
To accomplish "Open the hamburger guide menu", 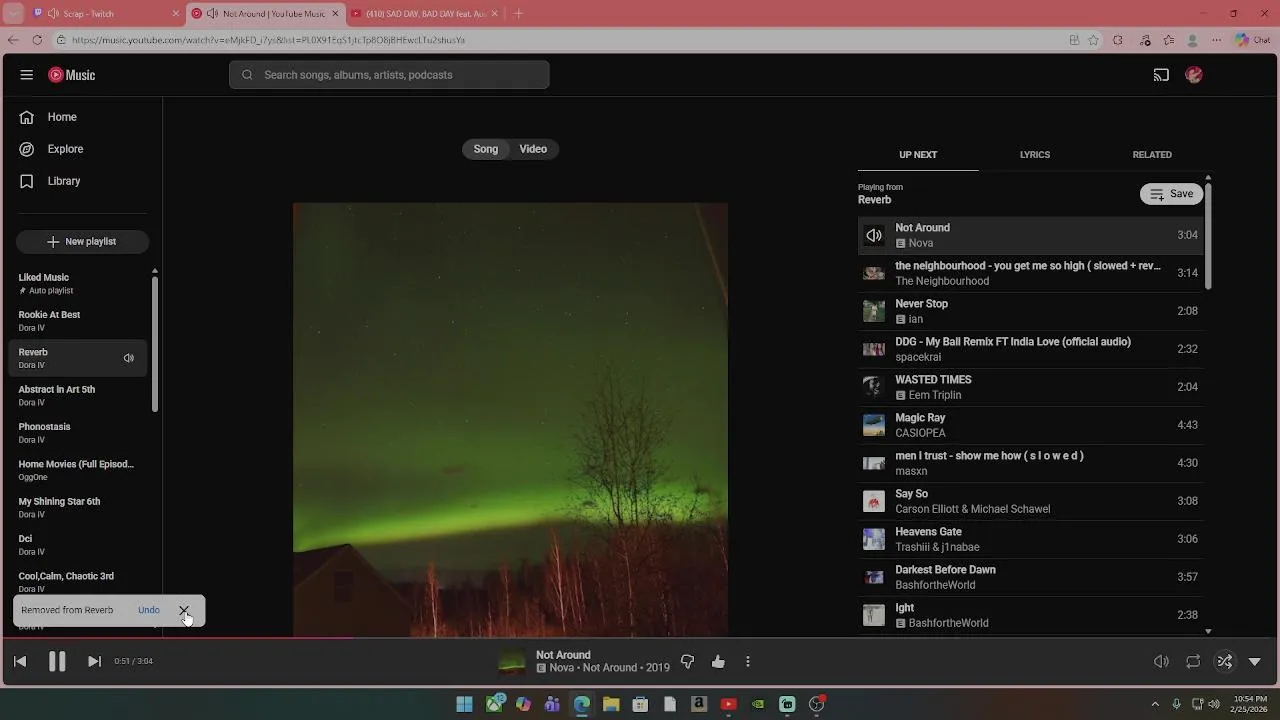I will coord(27,75).
